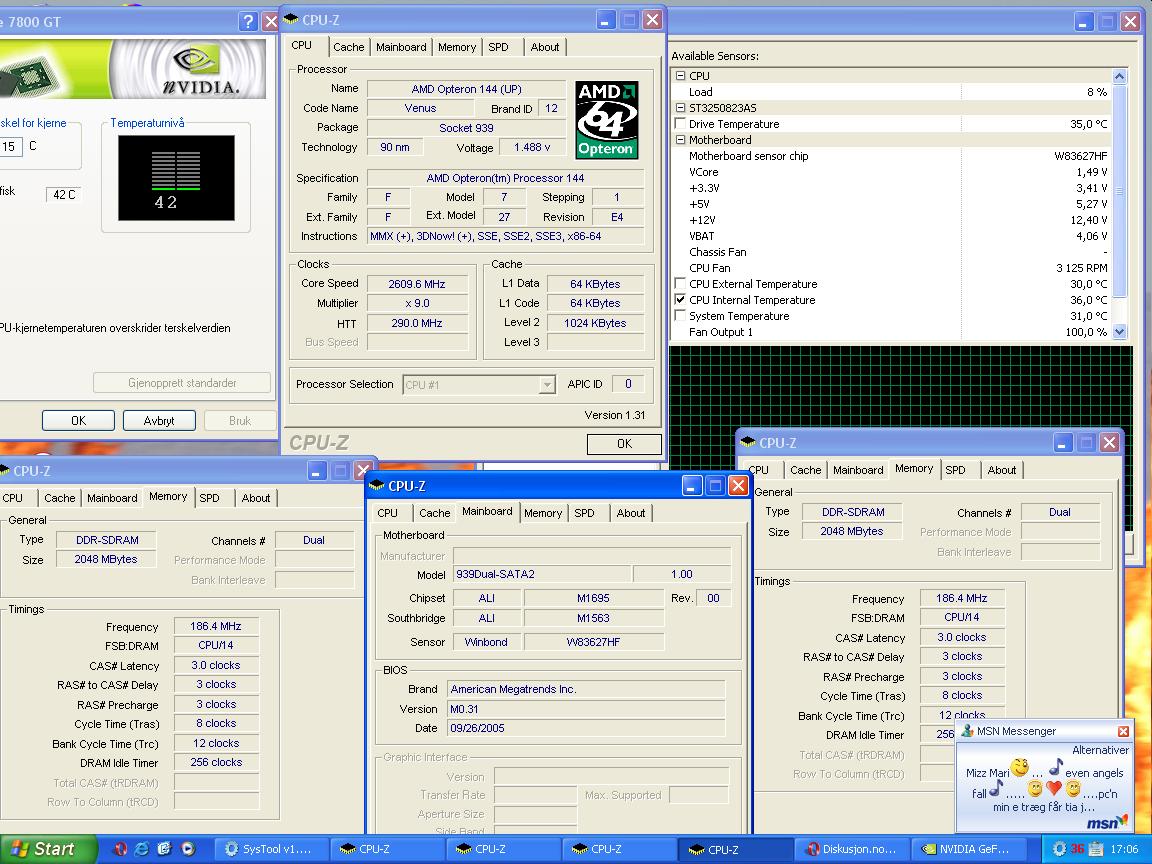Viewport: 1152px width, 864px height.
Task: Click the msn butterfly logo in popup
Action: (1107, 822)
